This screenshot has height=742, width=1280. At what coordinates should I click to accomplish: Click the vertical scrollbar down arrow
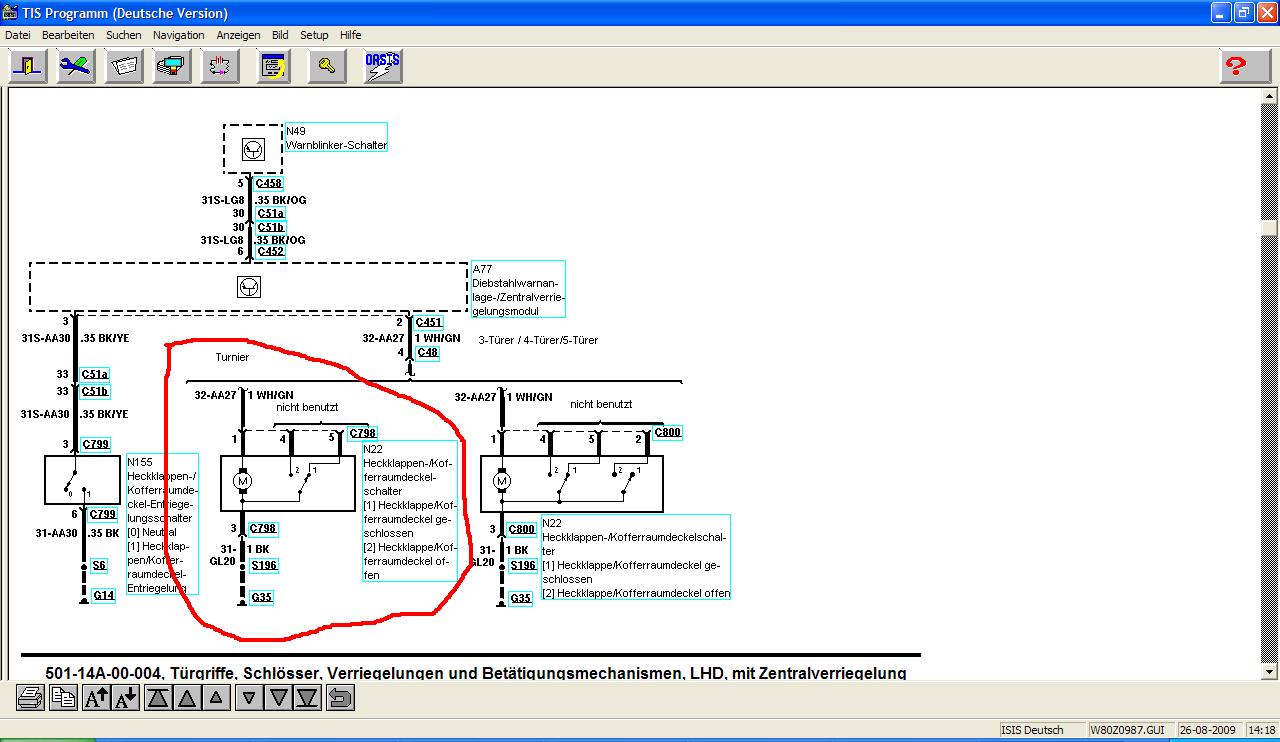pos(1269,672)
